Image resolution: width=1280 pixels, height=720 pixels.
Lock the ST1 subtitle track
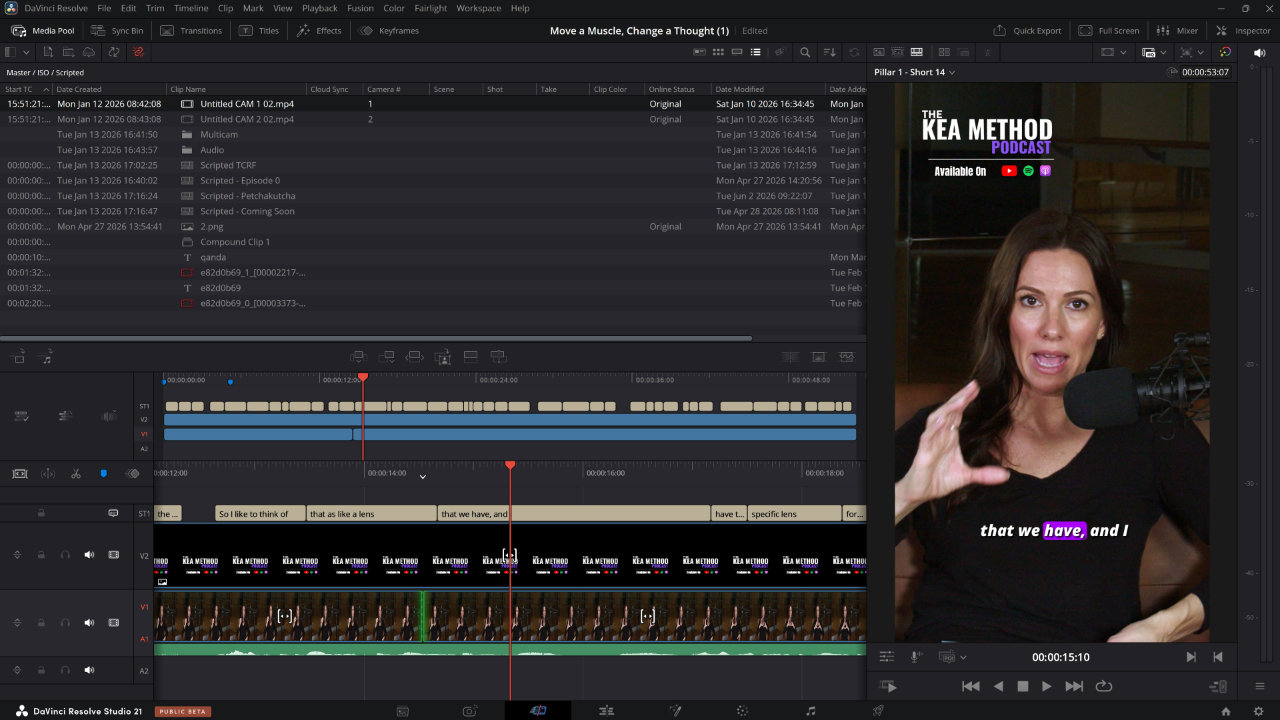41,513
